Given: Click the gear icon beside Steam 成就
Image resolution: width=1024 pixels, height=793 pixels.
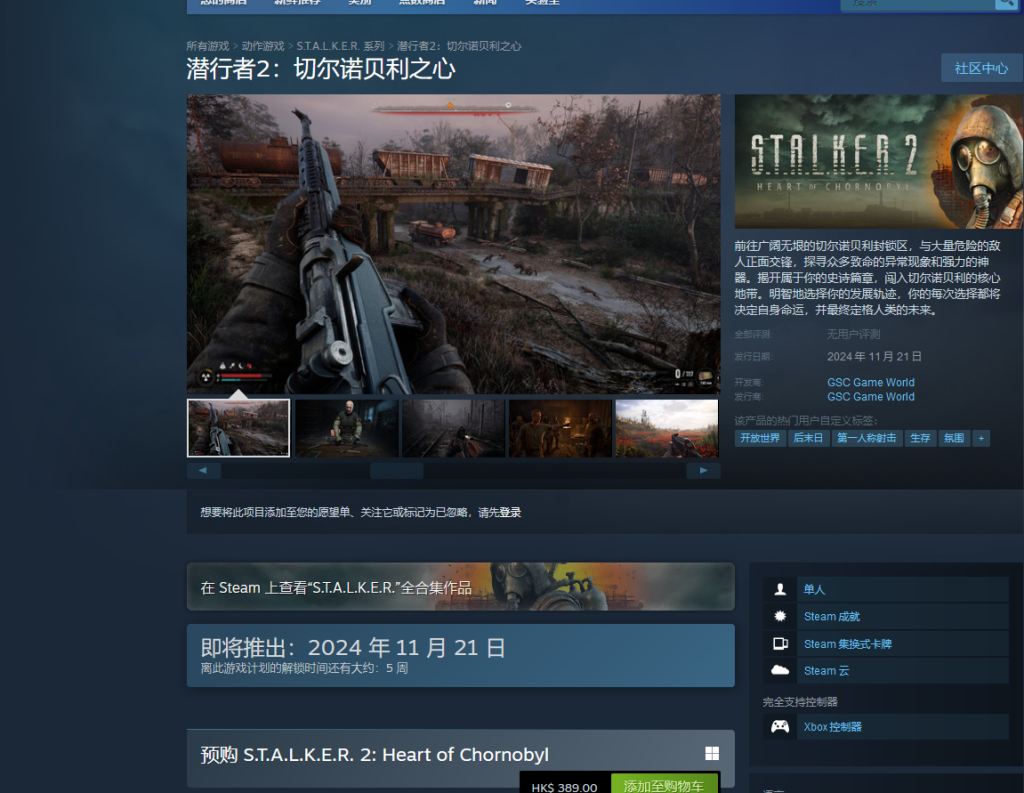Looking at the screenshot, I should [x=780, y=616].
